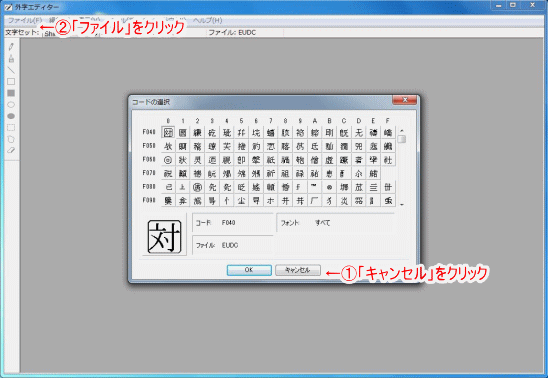This screenshot has height=378, width=548.
Task: Select the Brush tool in the toolbox
Action: click(11, 58)
